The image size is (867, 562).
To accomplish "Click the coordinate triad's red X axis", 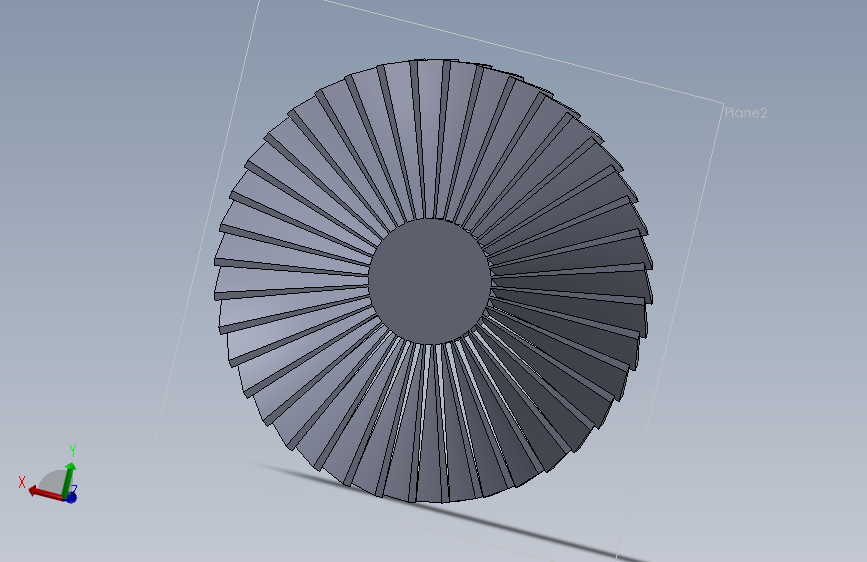I will (45, 493).
